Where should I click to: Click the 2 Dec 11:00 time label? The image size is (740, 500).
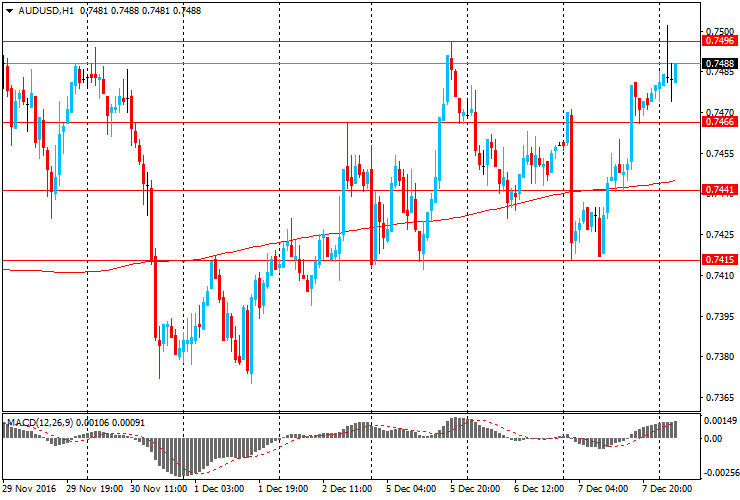click(346, 490)
